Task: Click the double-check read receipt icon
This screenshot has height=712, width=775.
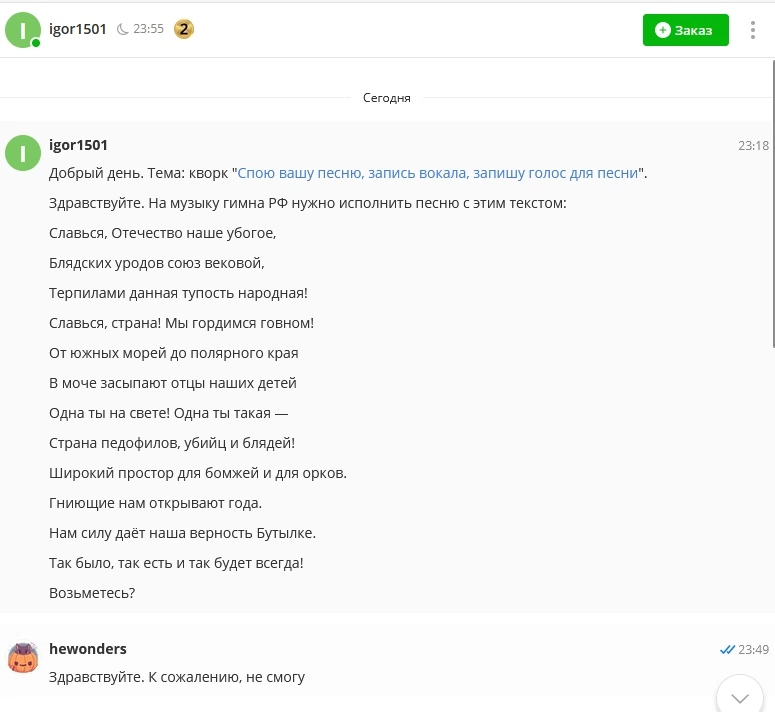Action: pos(727,650)
